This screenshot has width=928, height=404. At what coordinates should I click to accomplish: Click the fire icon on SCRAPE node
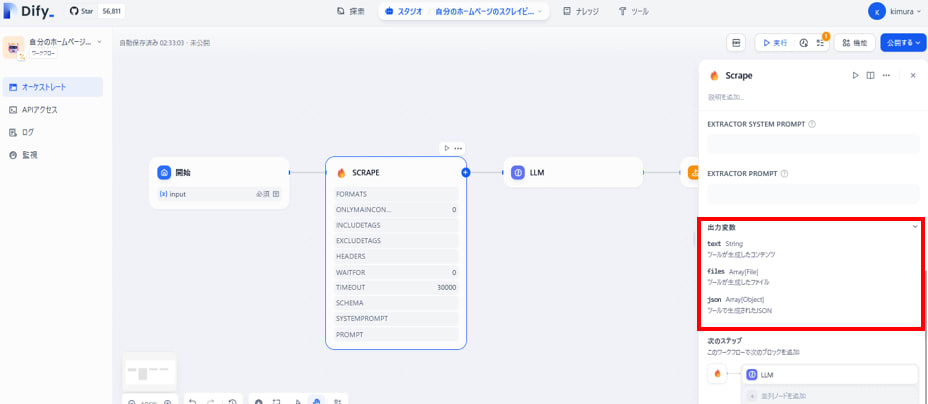tap(341, 173)
